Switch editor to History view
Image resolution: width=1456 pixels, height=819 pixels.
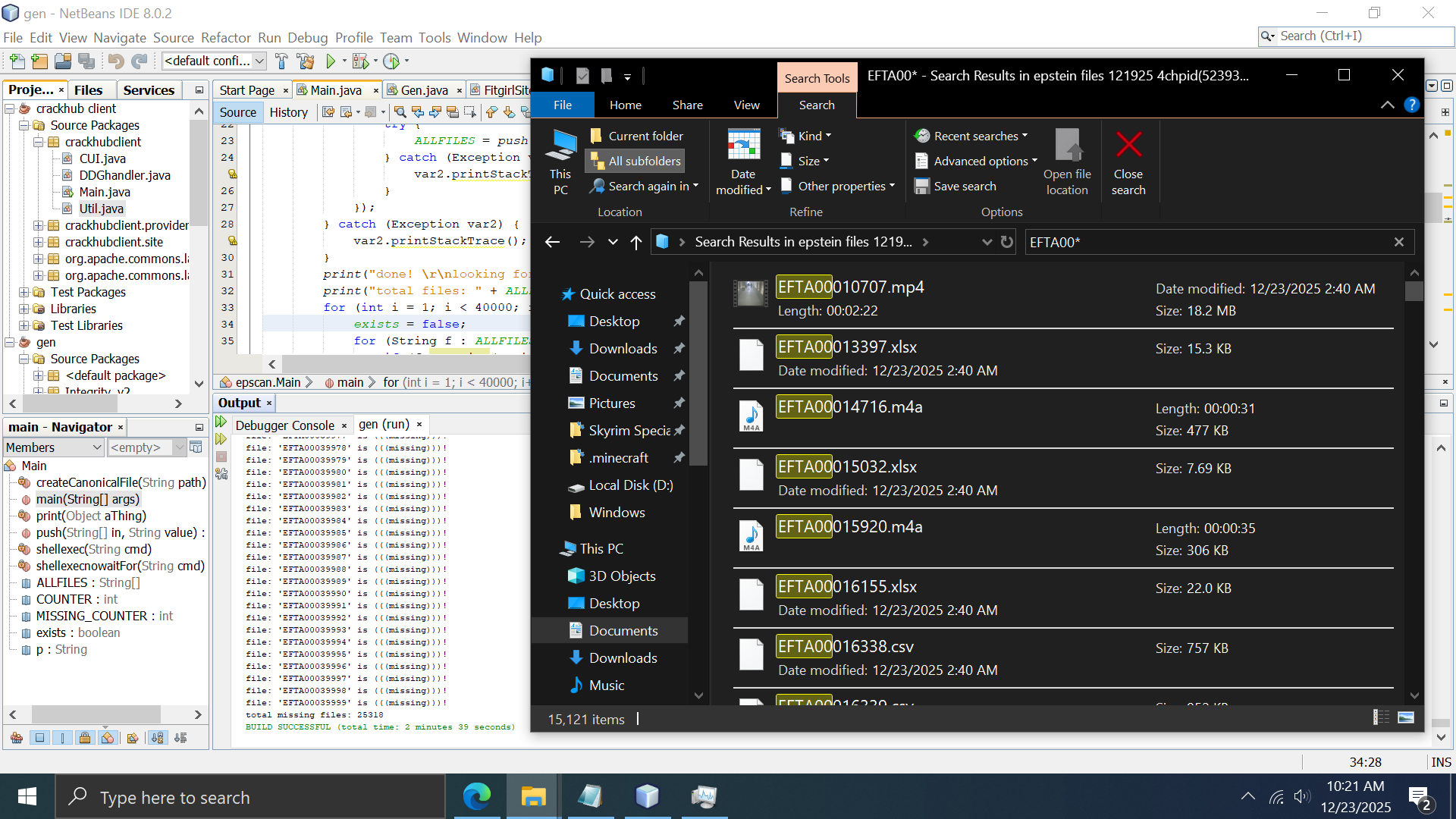click(x=288, y=112)
